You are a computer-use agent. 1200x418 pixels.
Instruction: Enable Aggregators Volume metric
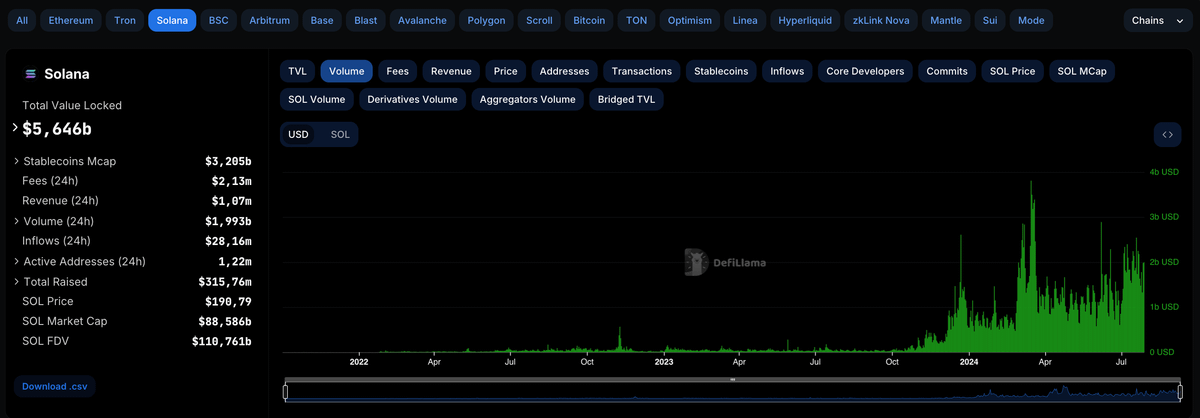(x=528, y=99)
